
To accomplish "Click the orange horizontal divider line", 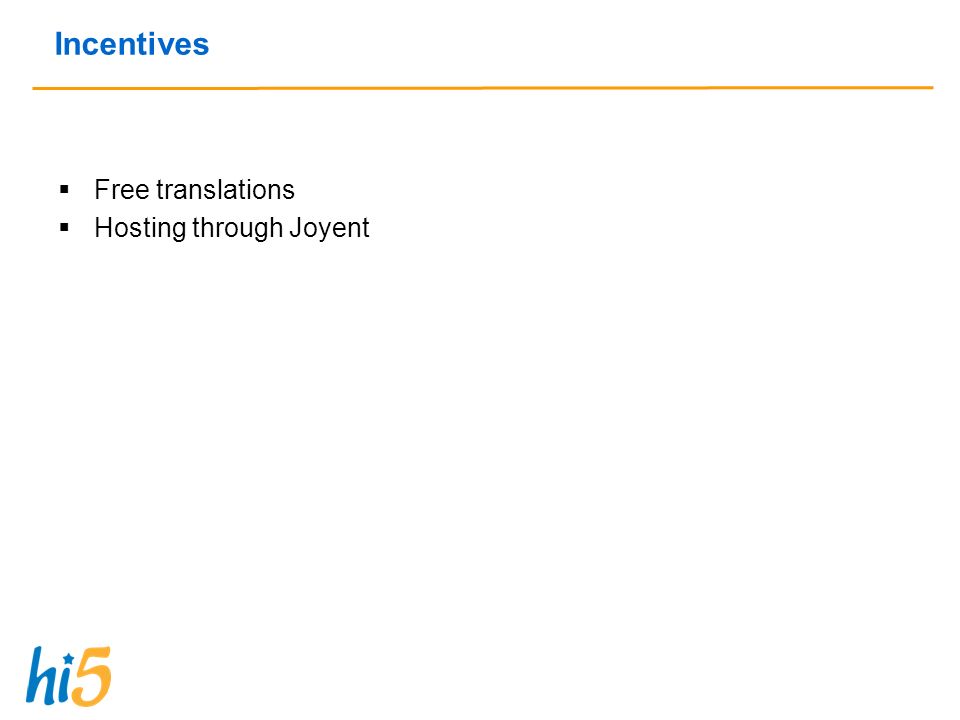I will (482, 88).
